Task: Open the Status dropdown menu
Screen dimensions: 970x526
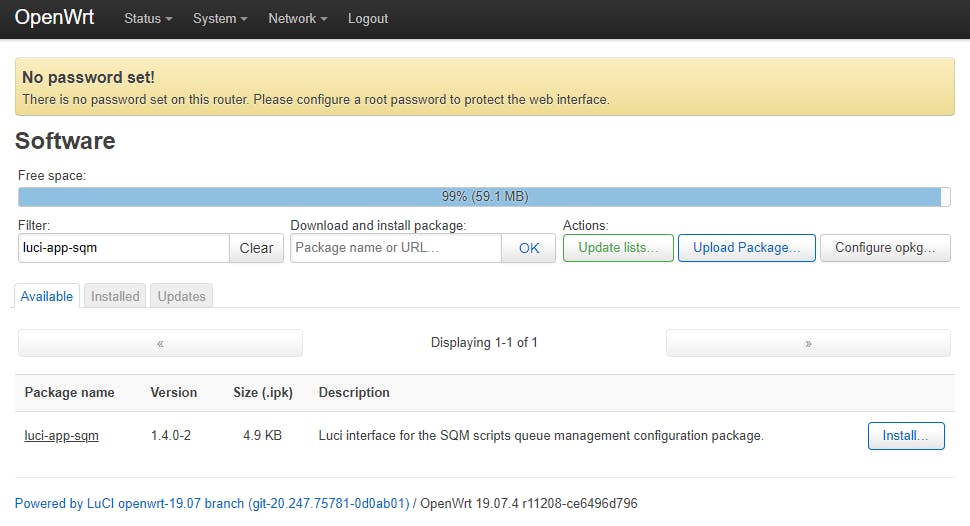Action: (x=148, y=19)
